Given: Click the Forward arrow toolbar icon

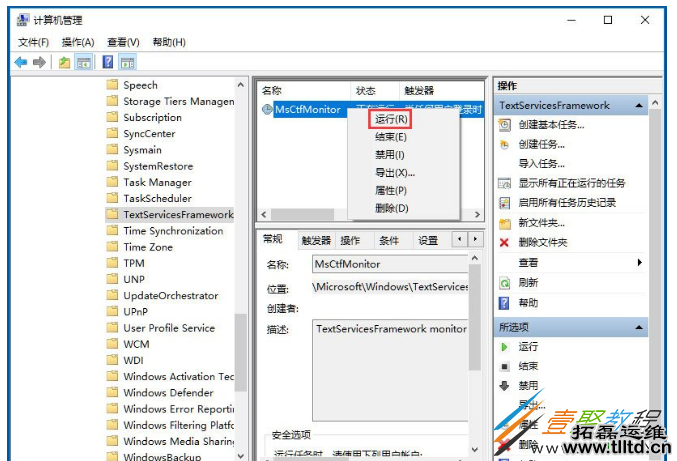Looking at the screenshot, I should (x=39, y=63).
